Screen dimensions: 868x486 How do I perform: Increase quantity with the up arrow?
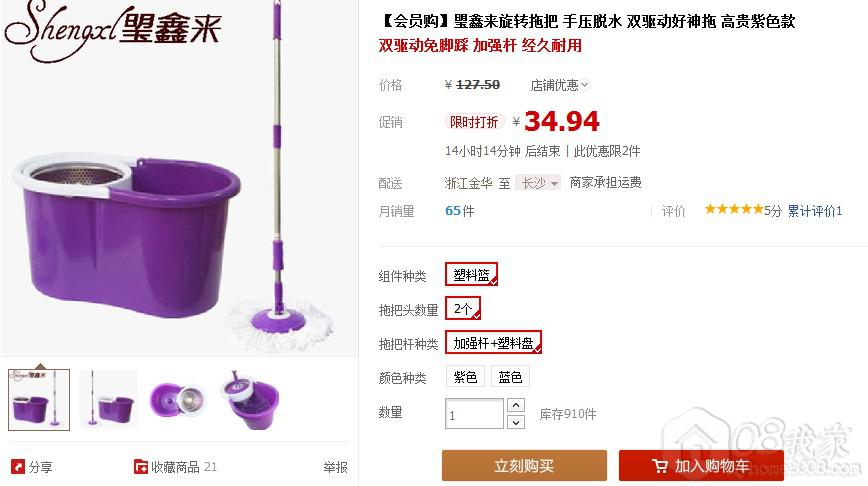click(515, 405)
